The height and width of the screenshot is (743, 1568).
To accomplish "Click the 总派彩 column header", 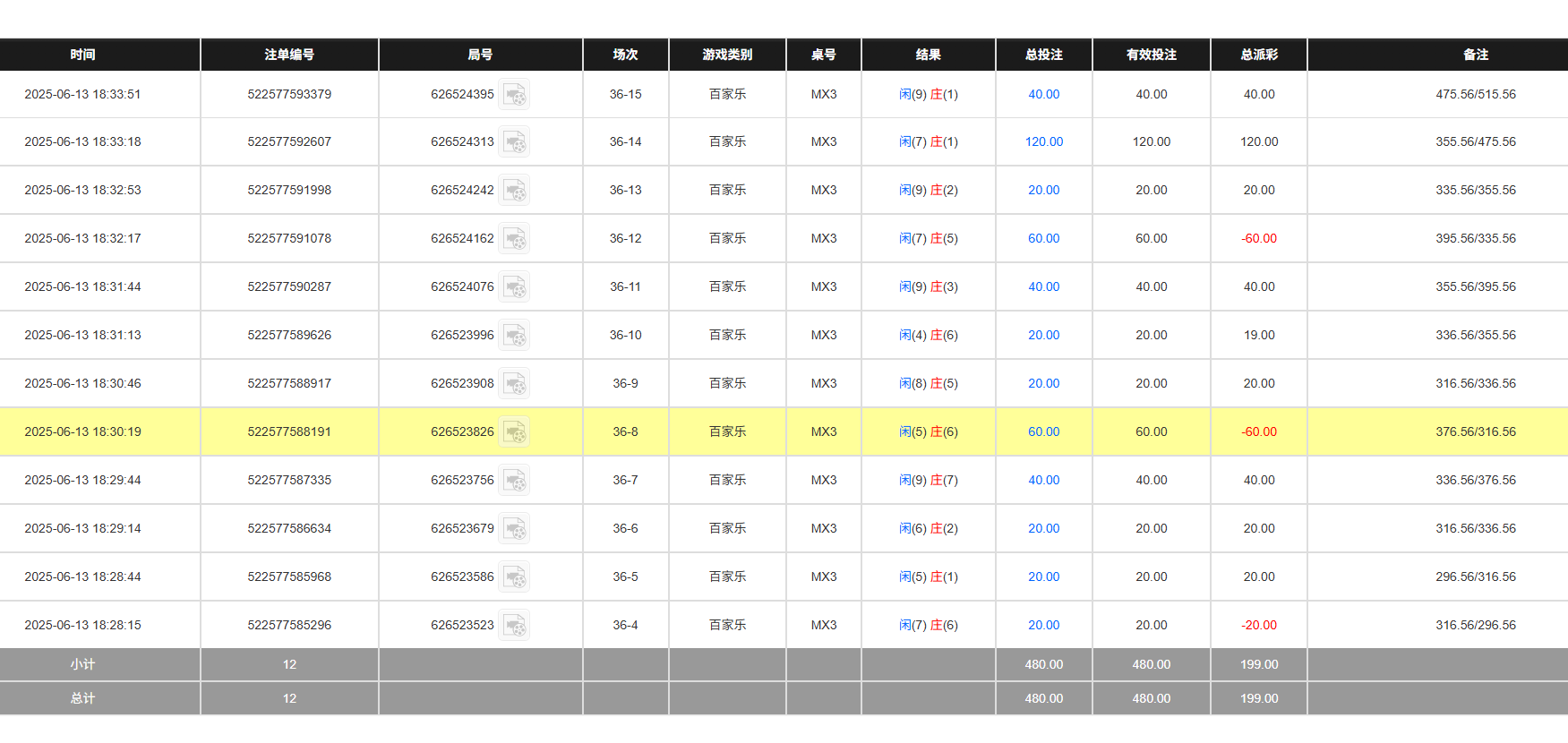I will (x=1259, y=55).
